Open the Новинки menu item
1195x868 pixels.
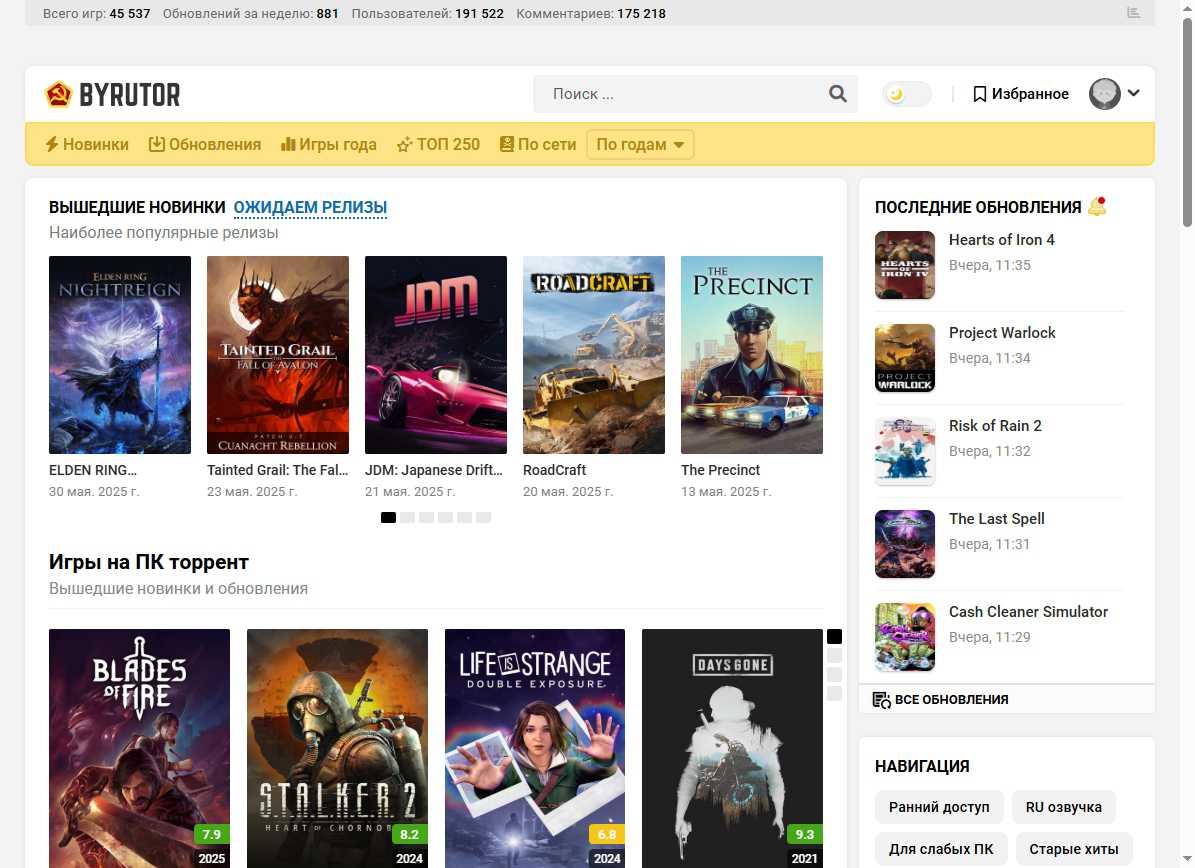86,144
